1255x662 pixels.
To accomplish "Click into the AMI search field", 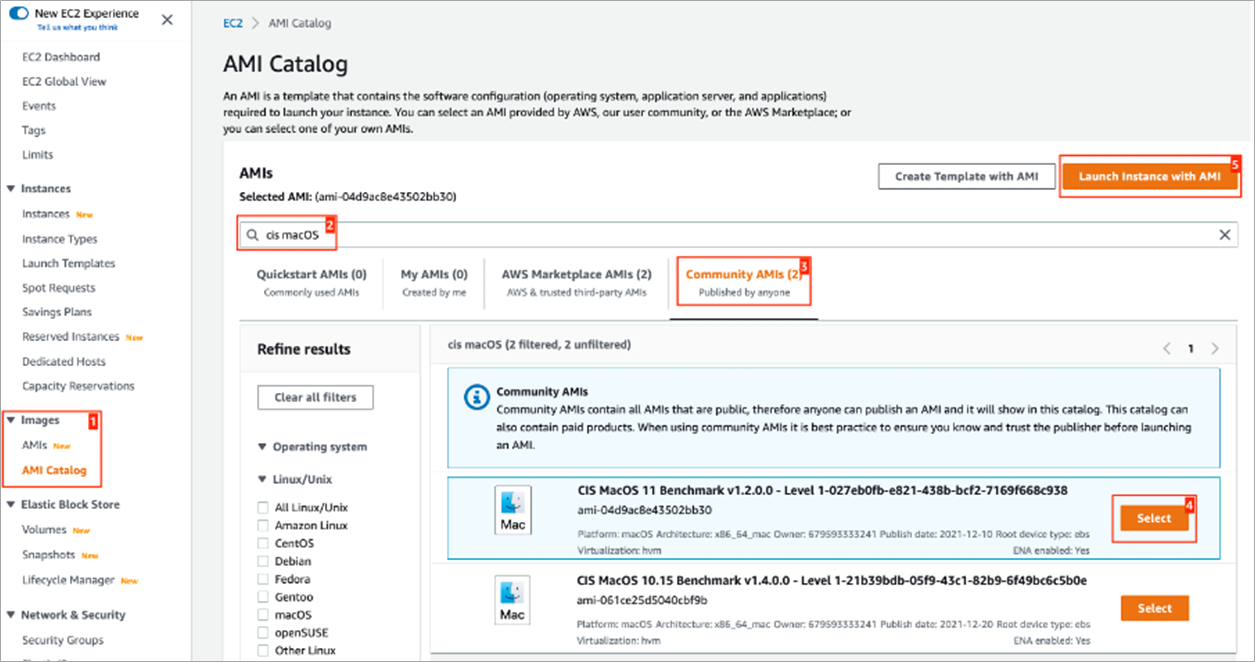I will 738,235.
